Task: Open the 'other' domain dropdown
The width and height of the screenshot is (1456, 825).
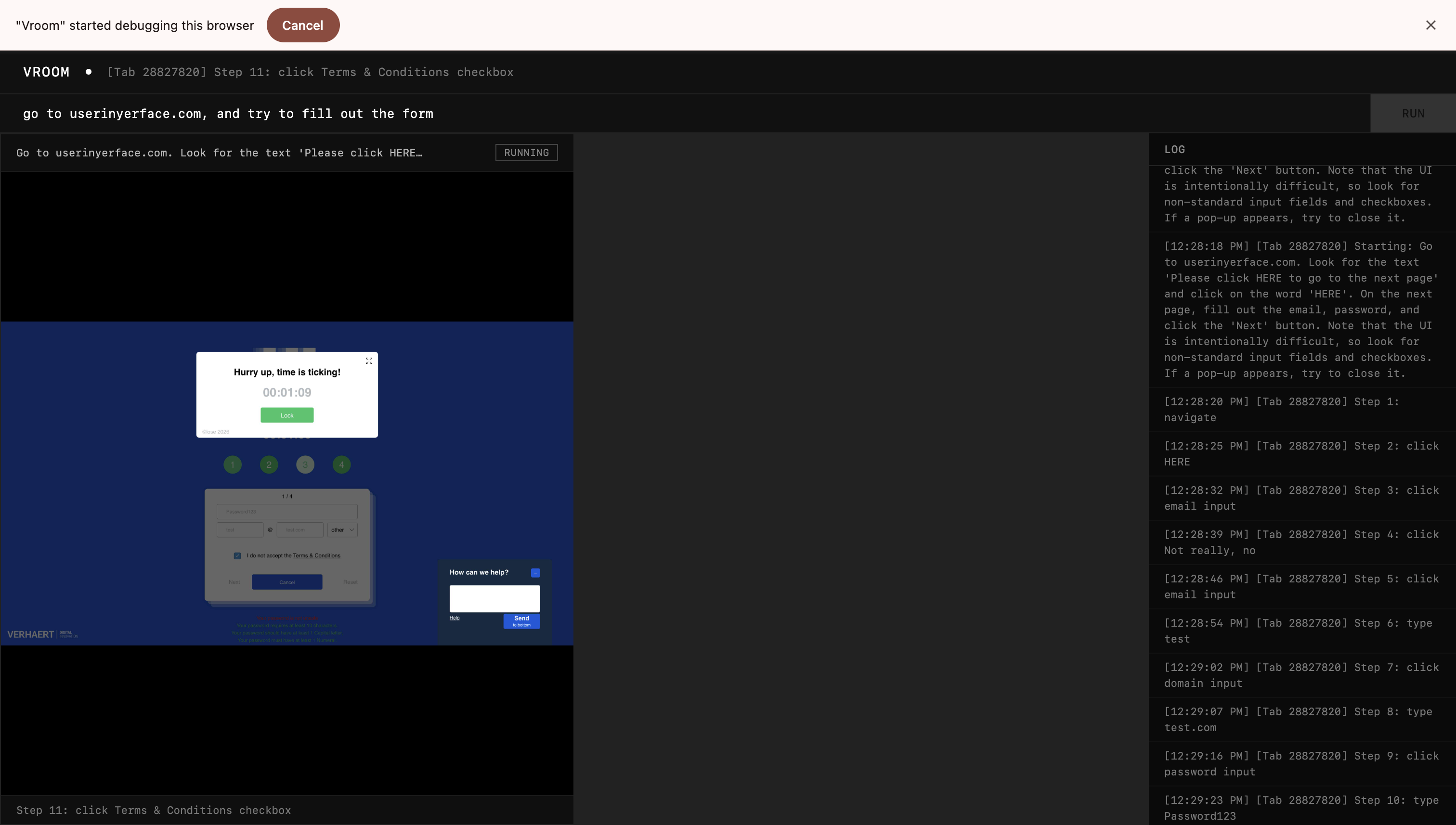Action: click(342, 530)
